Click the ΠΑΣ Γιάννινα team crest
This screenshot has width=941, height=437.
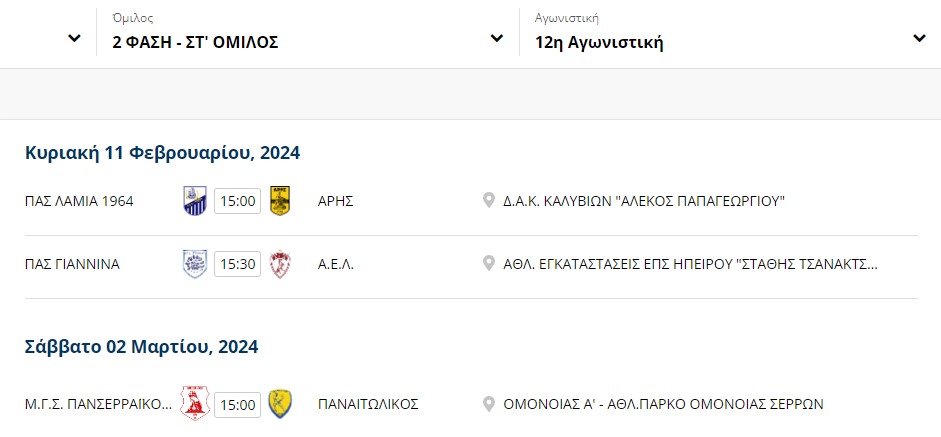pyautogui.click(x=195, y=264)
